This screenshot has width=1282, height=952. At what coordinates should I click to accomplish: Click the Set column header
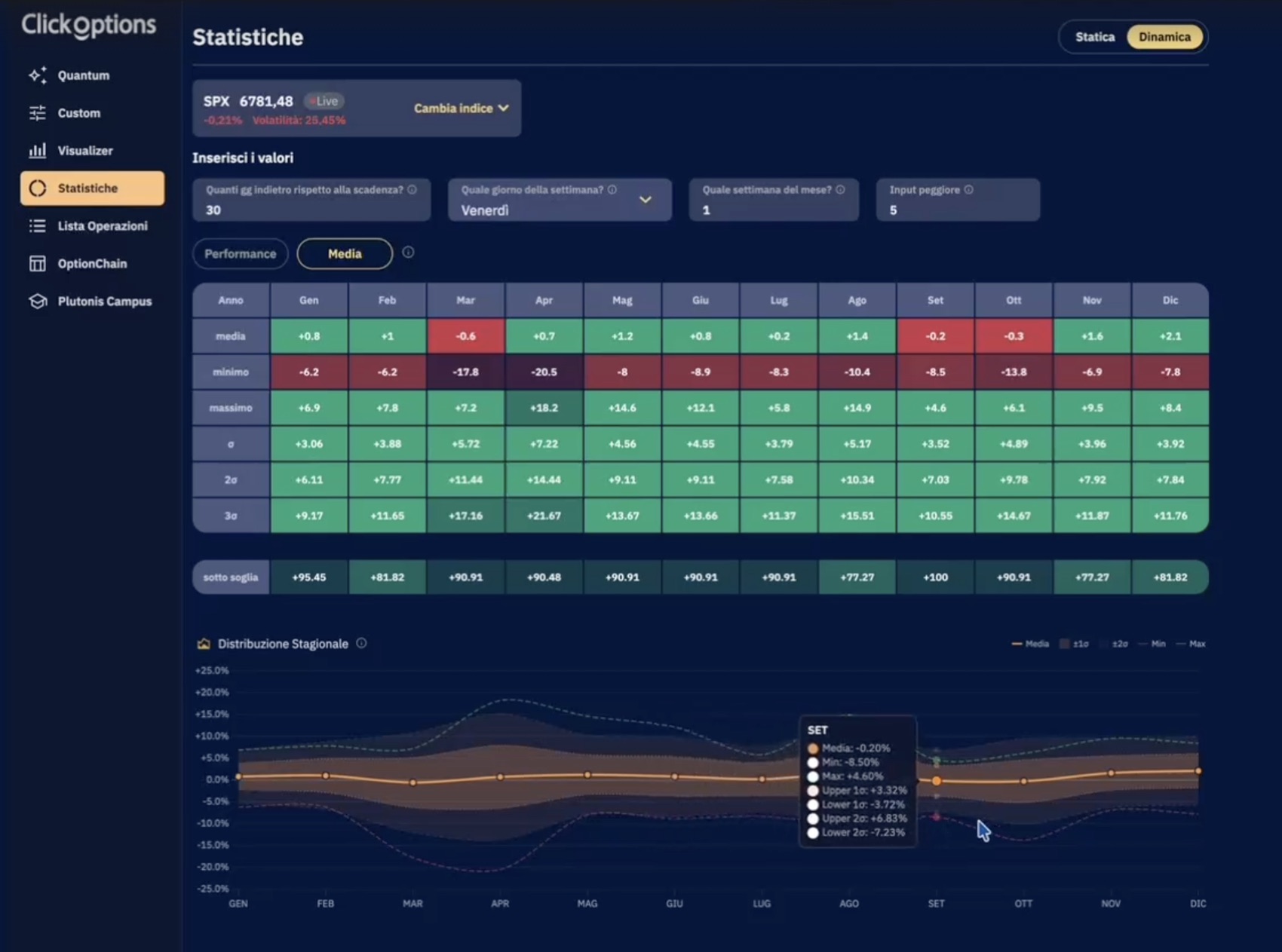coord(935,300)
